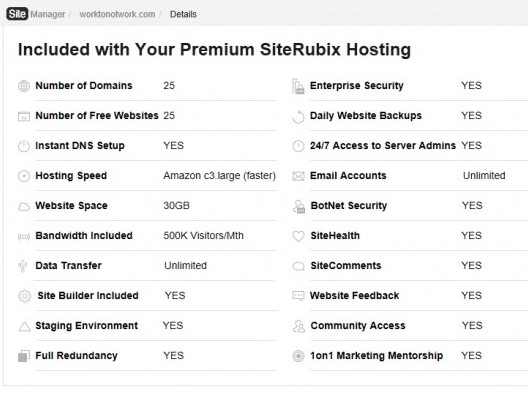
Task: Click the globe icon beside Number of Domains
Action: (x=24, y=86)
